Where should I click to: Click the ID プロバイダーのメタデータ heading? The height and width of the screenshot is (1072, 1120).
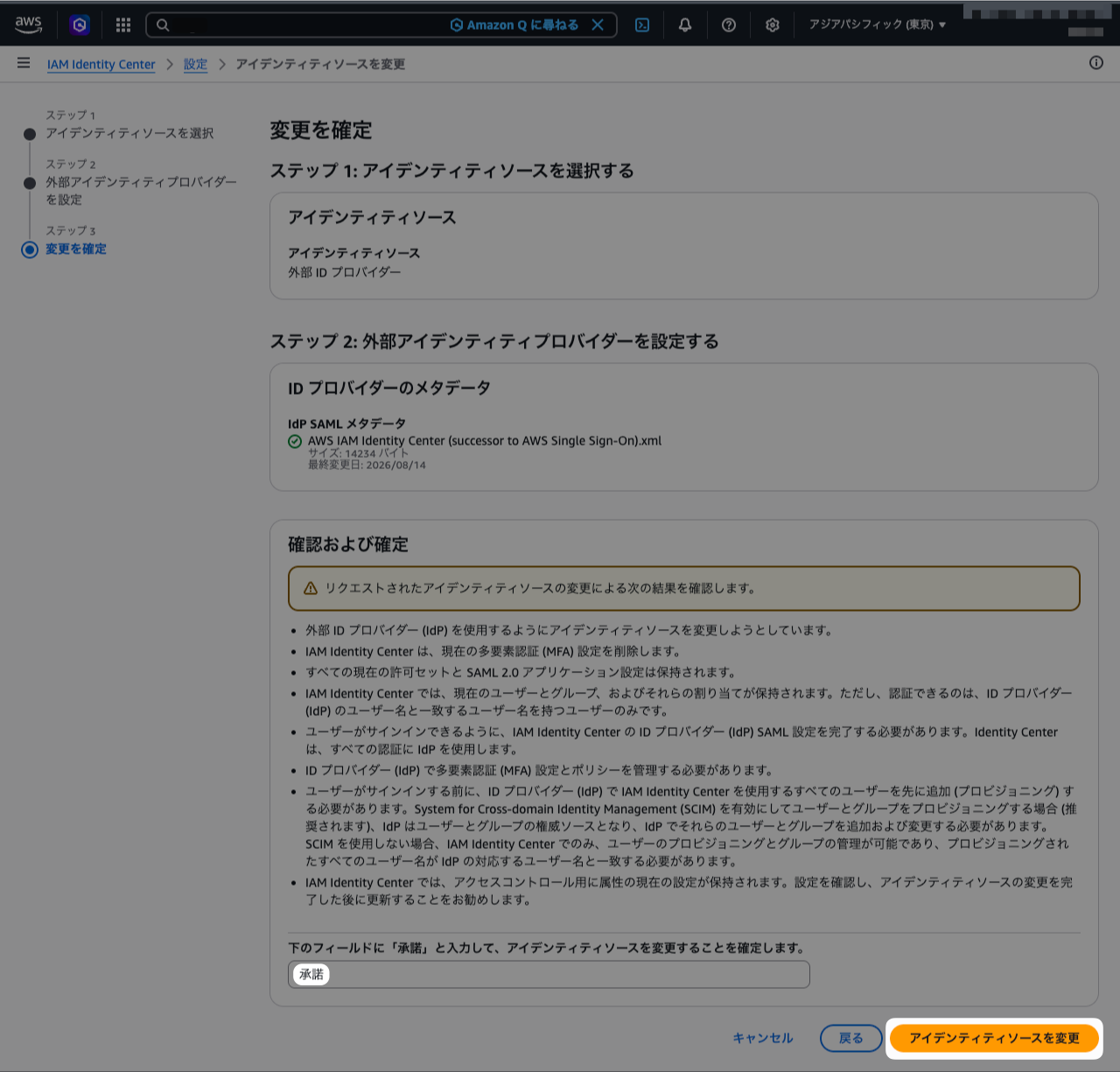coord(389,388)
